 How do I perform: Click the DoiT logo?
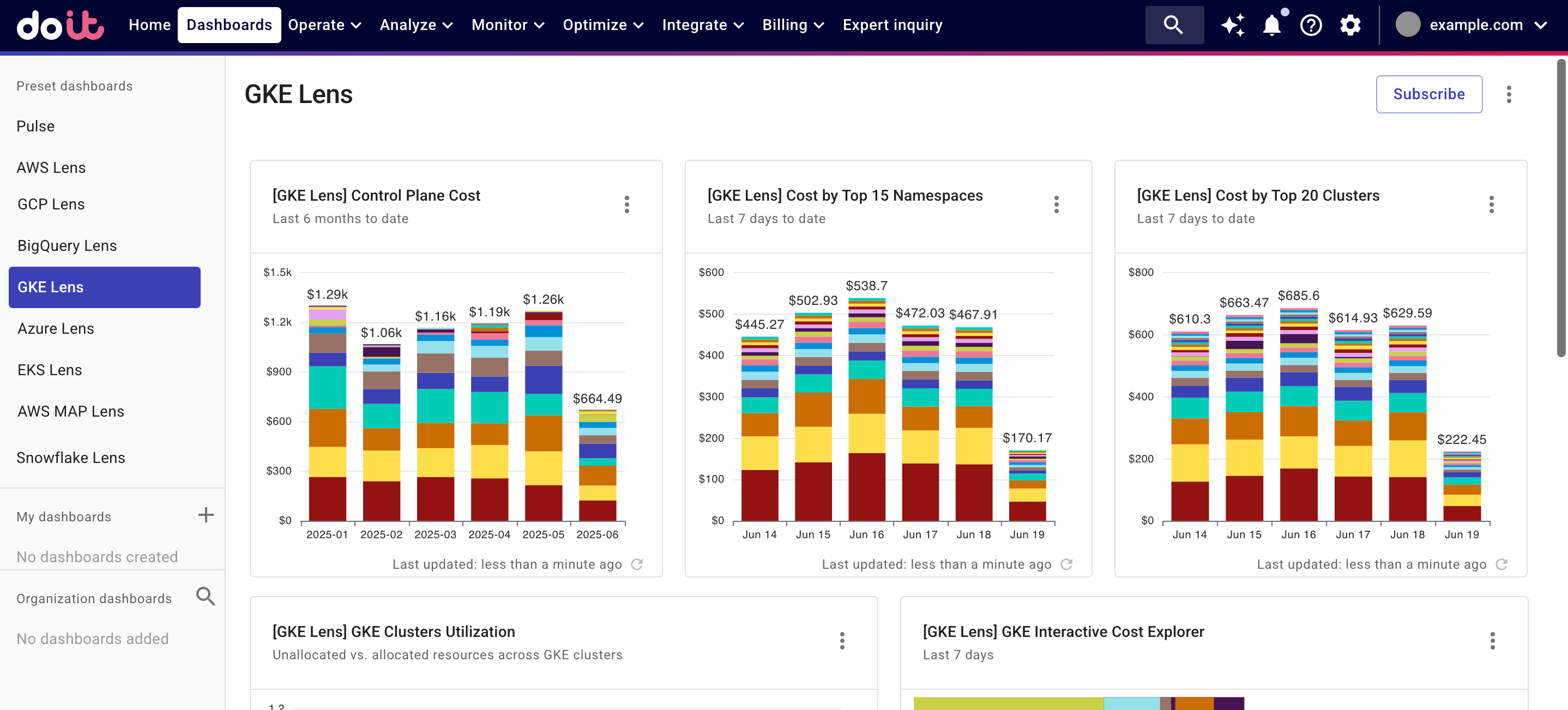click(61, 25)
